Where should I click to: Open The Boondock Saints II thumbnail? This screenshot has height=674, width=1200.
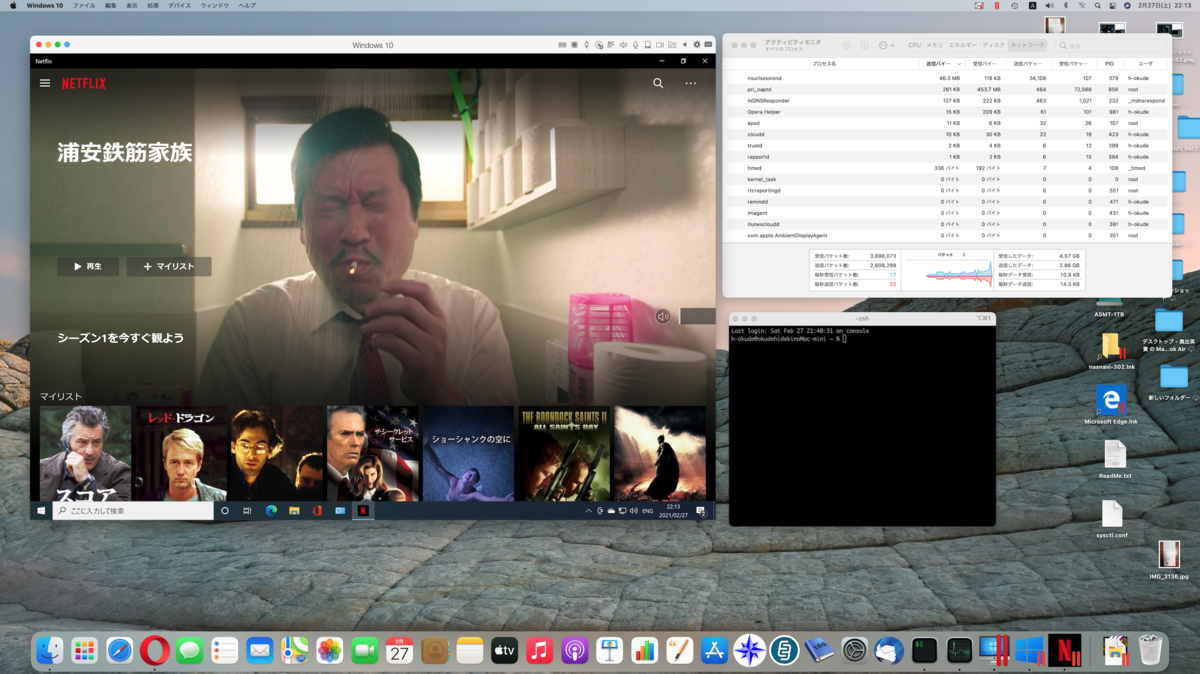point(564,453)
